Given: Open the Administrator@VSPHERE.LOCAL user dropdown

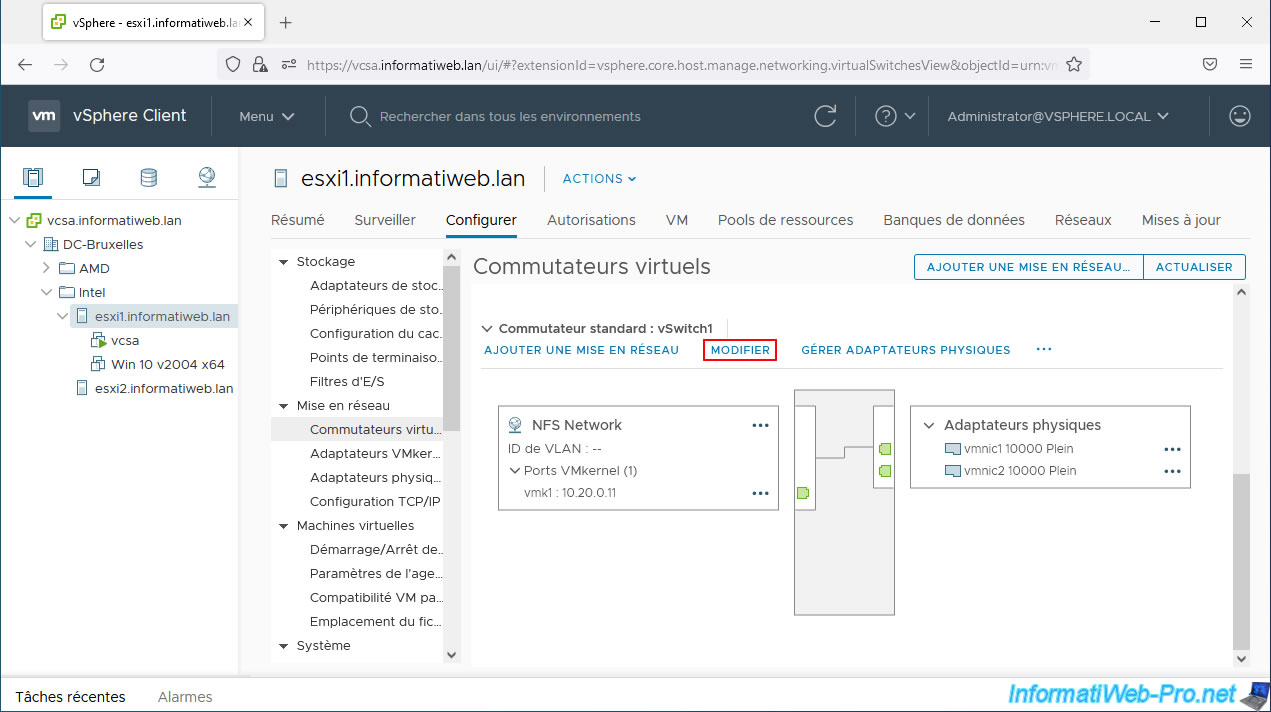Looking at the screenshot, I should coord(1058,116).
